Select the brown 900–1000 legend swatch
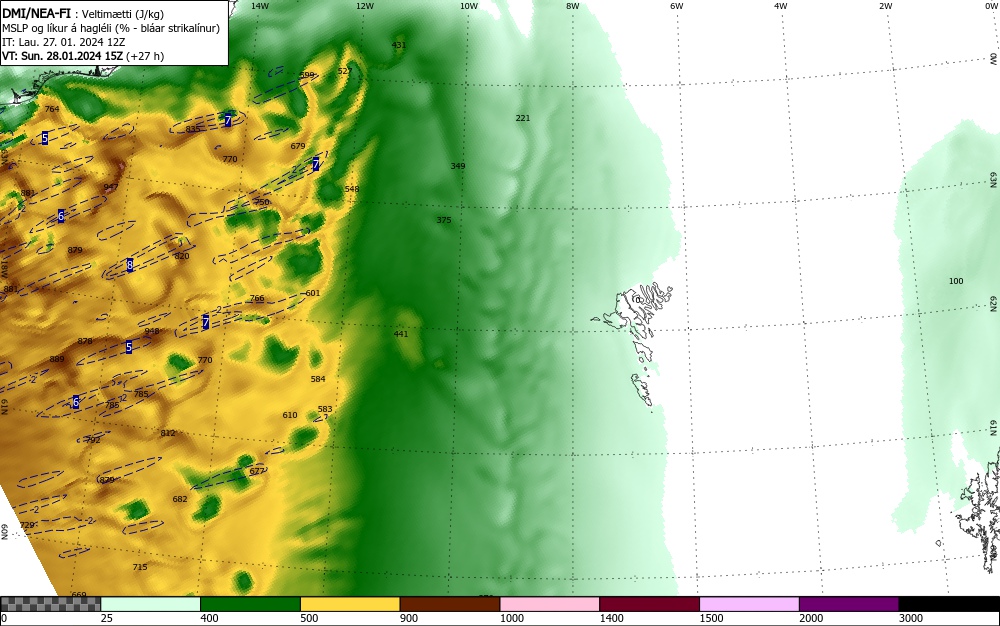Screen dimensions: 1000x626 click(450, 604)
